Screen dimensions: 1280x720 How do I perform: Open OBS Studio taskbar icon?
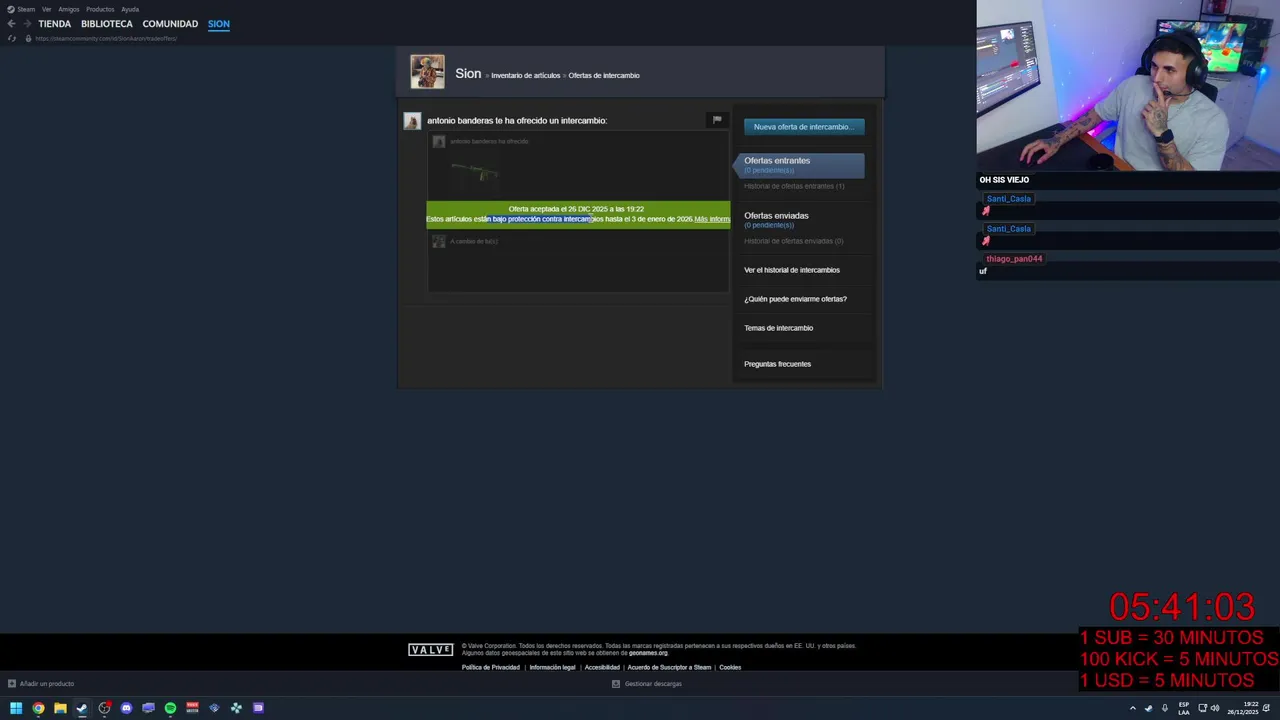click(x=104, y=708)
